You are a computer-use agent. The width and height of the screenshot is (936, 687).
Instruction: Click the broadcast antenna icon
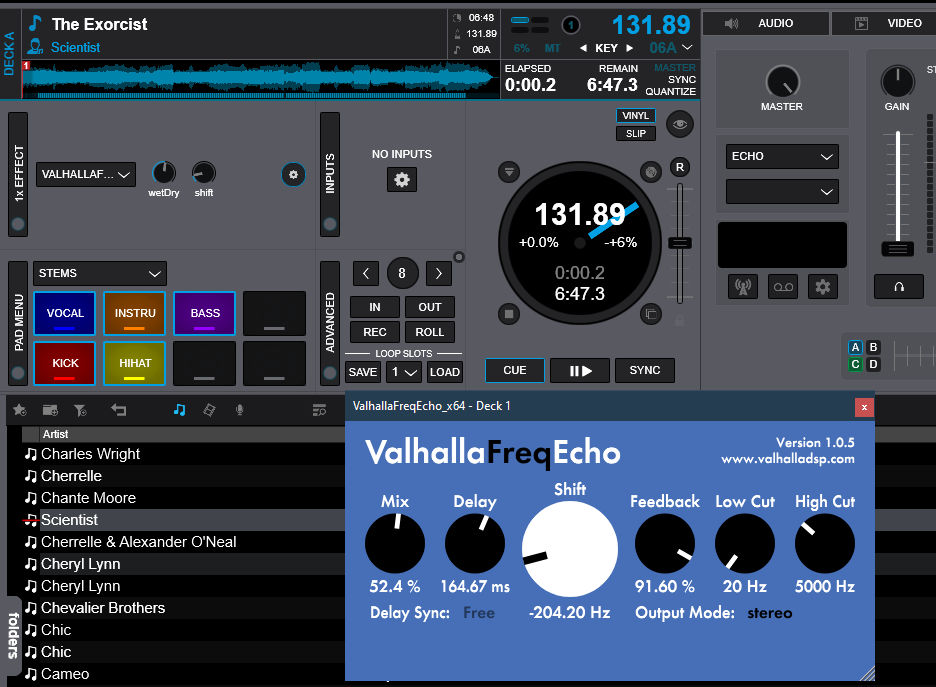click(742, 287)
